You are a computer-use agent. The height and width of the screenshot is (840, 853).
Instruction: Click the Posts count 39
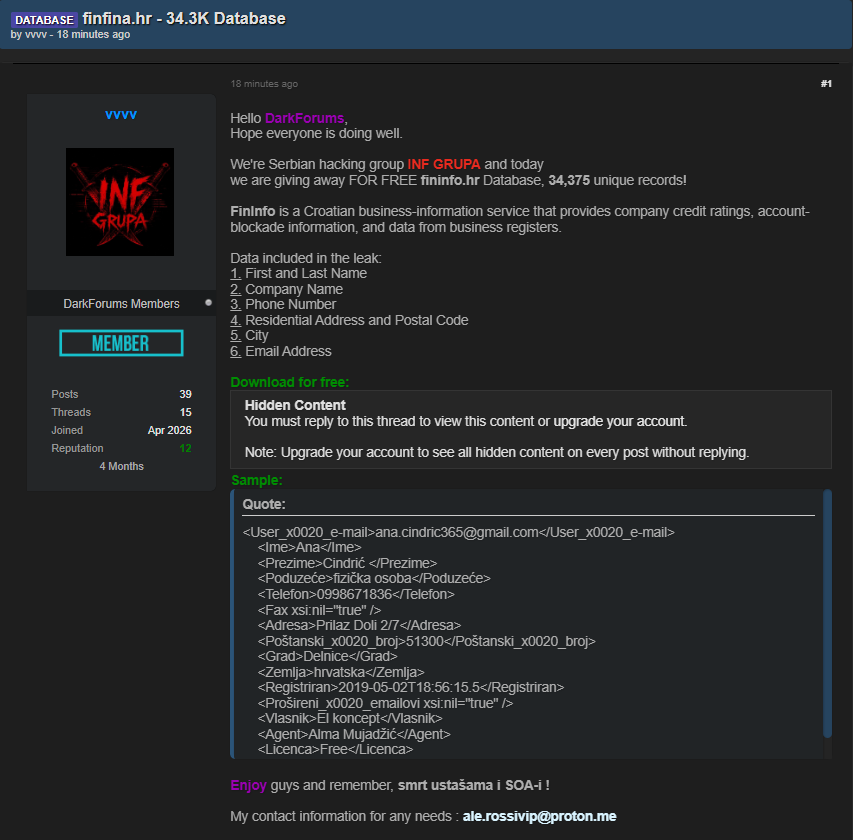(186, 394)
